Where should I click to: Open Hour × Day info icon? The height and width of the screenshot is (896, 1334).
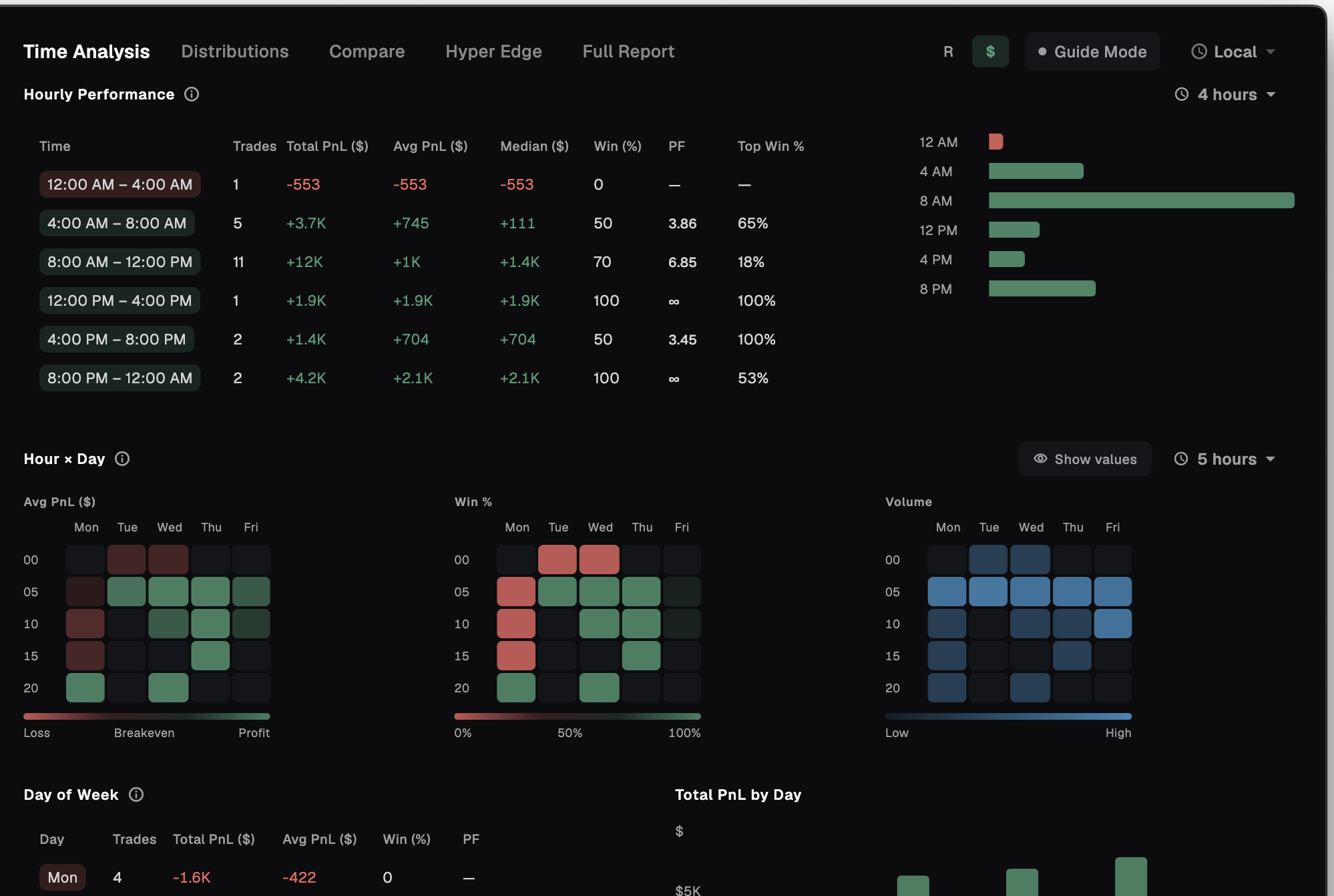point(122,459)
